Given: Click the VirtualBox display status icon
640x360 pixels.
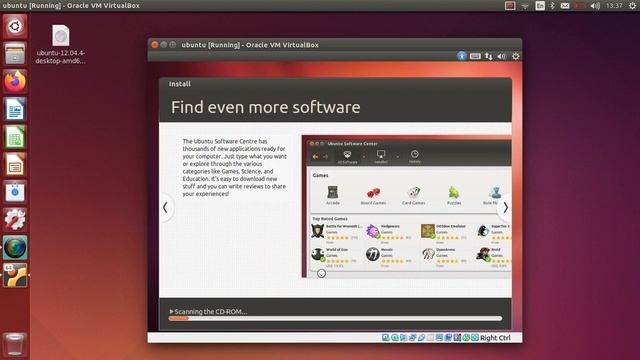Looking at the screenshot, I should pos(439,338).
